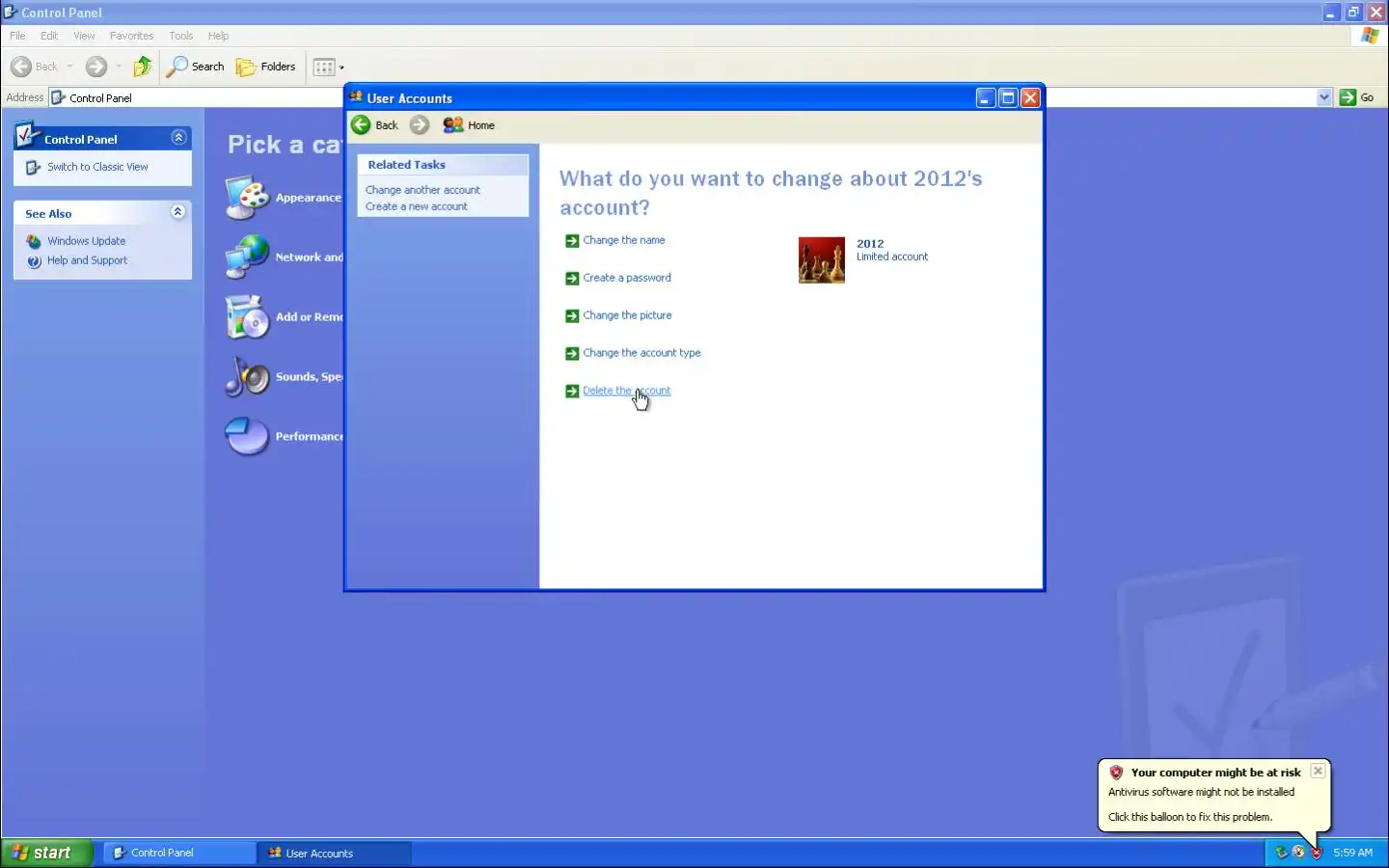Click the Up folder toolbar icon
Image resolution: width=1389 pixels, height=868 pixels.
[143, 67]
